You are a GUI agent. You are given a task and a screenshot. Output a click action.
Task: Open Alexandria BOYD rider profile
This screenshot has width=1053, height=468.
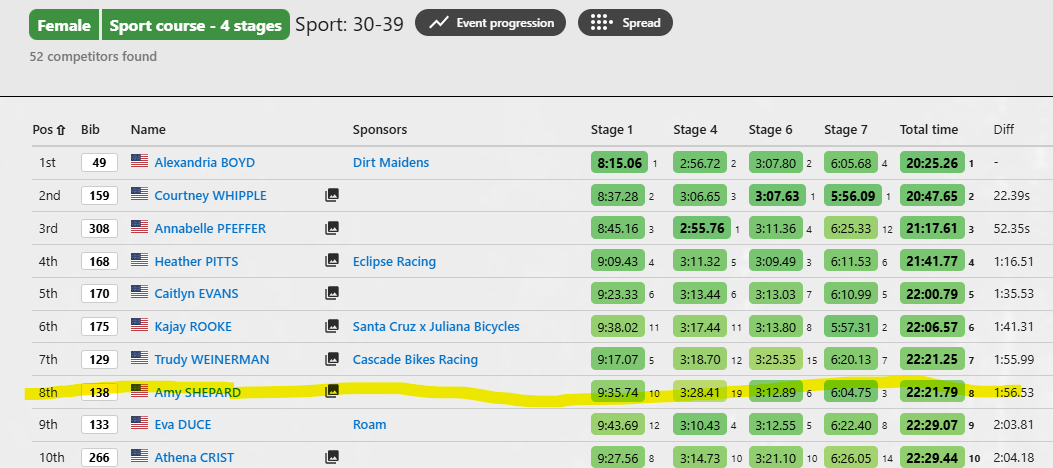coord(205,162)
